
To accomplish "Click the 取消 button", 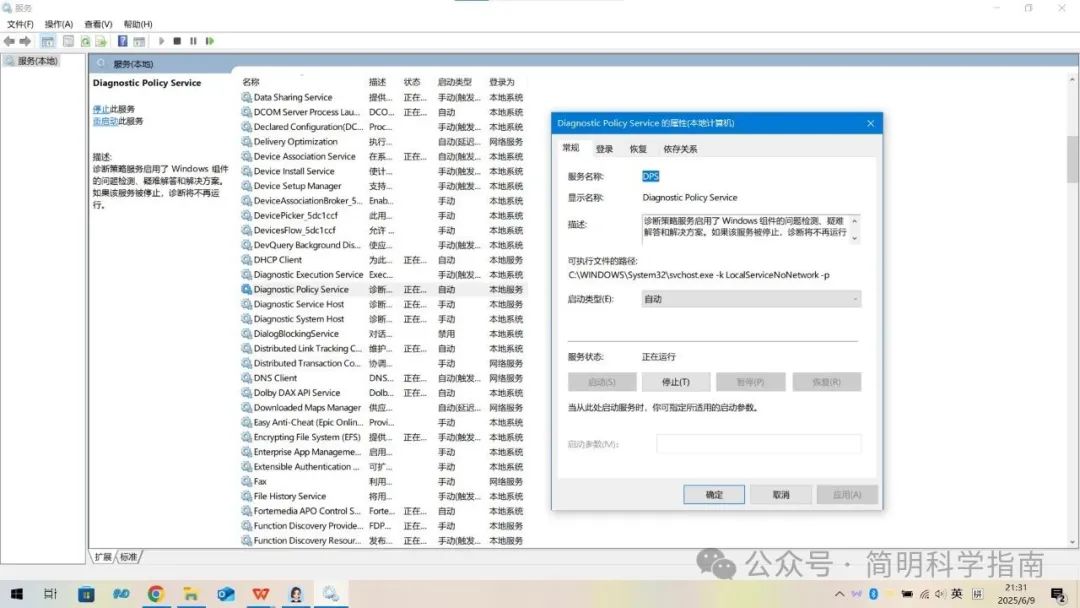I will click(x=780, y=494).
